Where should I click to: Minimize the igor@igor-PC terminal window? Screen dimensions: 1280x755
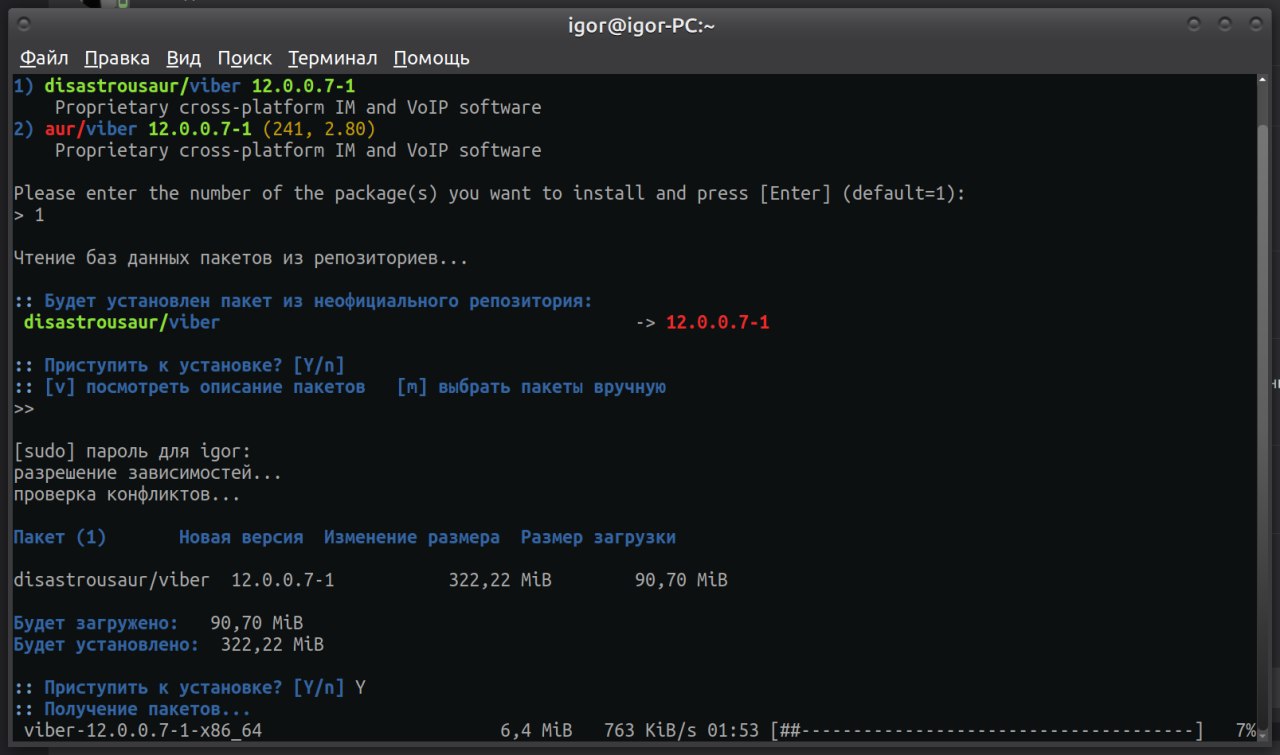click(x=1193, y=24)
